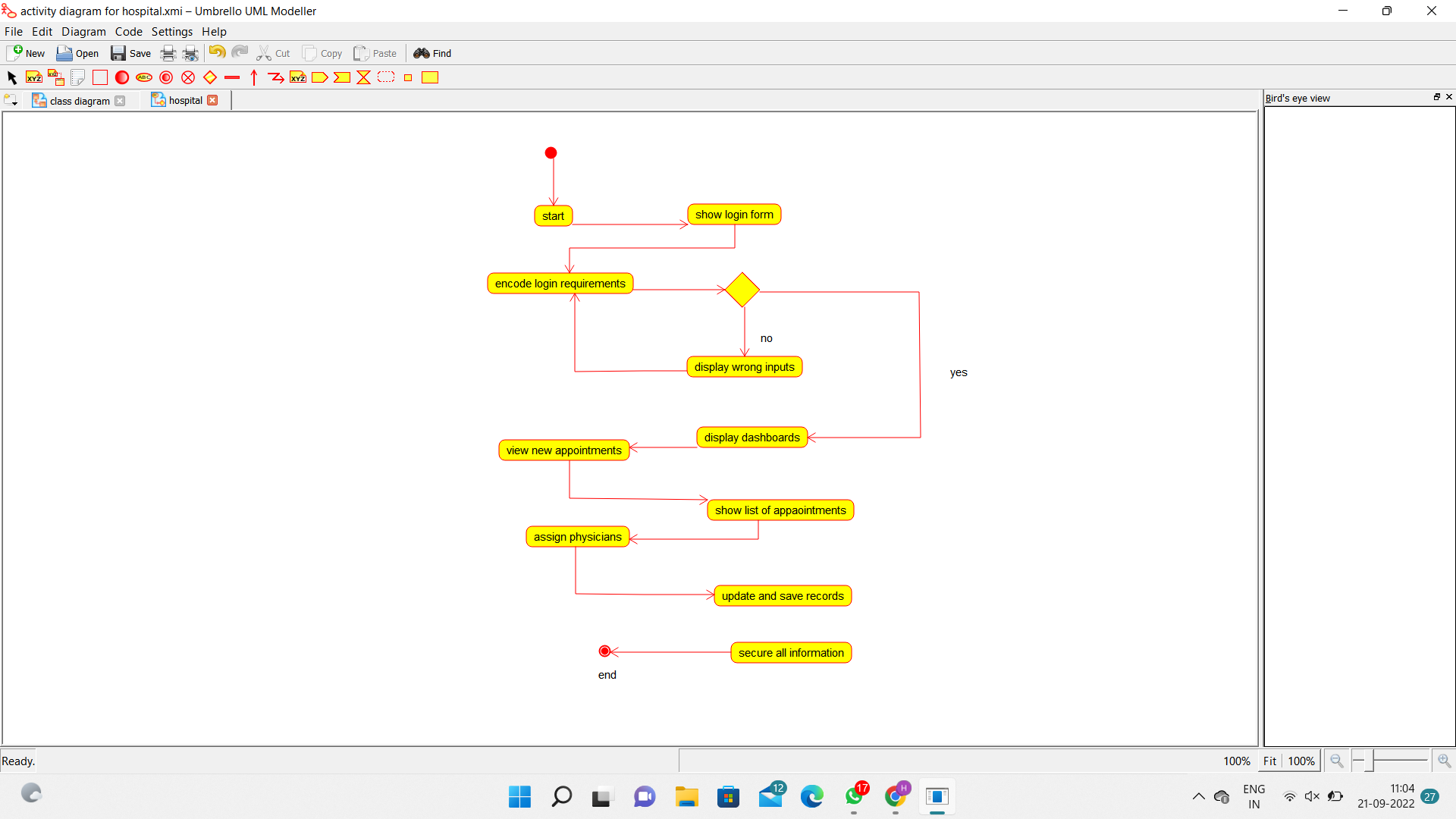Click the Print icon in toolbar
This screenshot has width=1456, height=819.
click(168, 53)
